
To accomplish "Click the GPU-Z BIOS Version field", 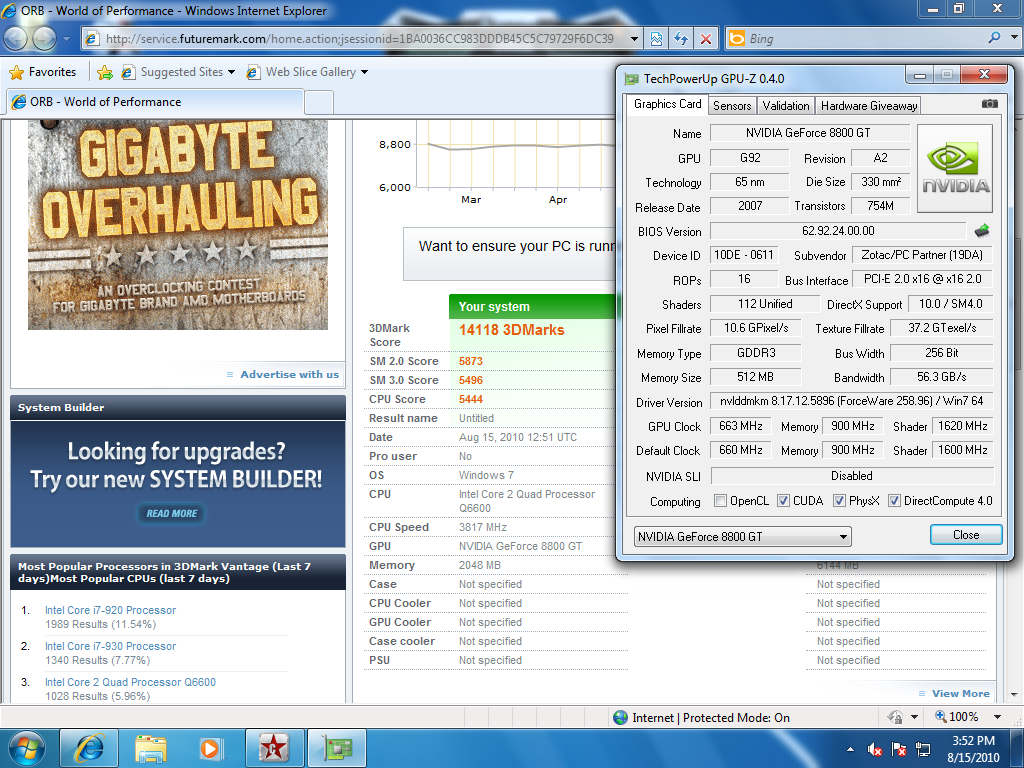I will (x=838, y=231).
